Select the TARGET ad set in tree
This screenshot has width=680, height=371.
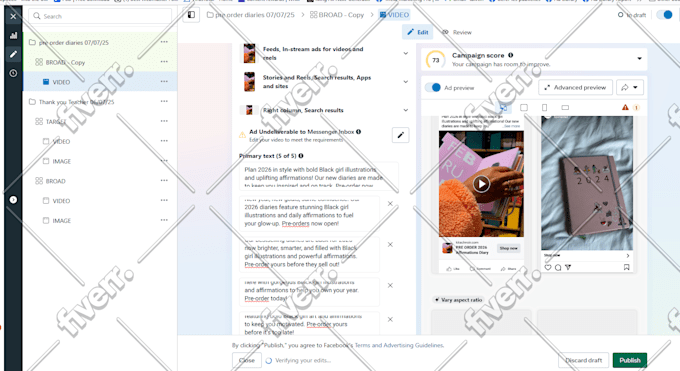click(x=56, y=122)
